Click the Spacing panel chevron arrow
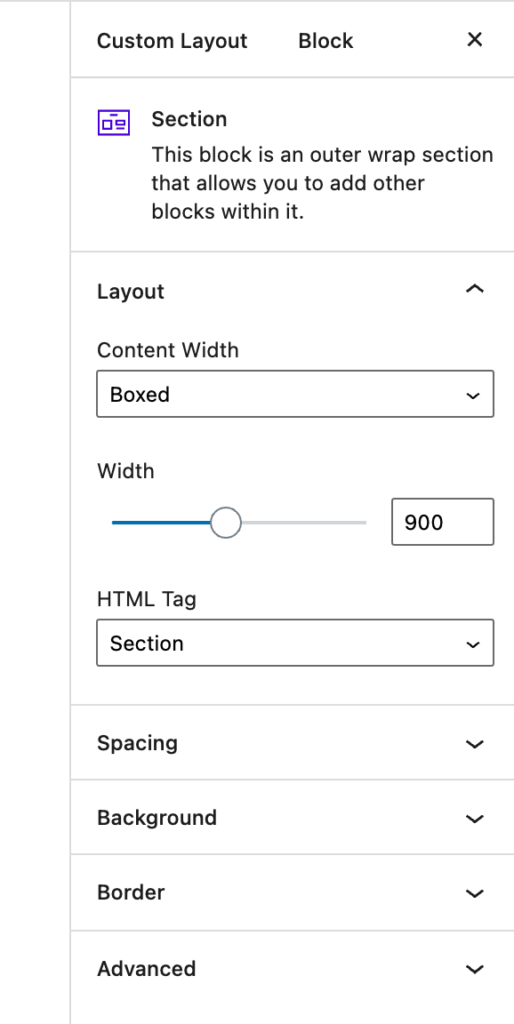The image size is (514, 1024). (475, 744)
